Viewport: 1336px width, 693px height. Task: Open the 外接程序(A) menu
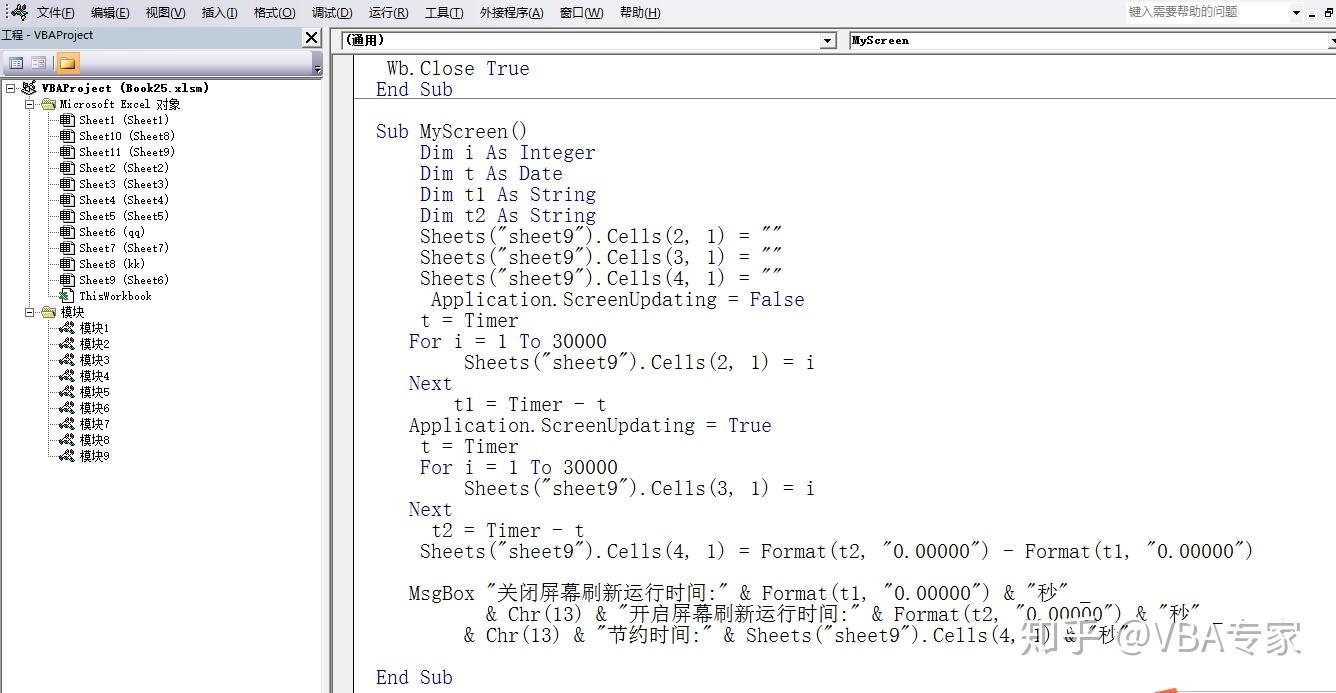pos(512,13)
